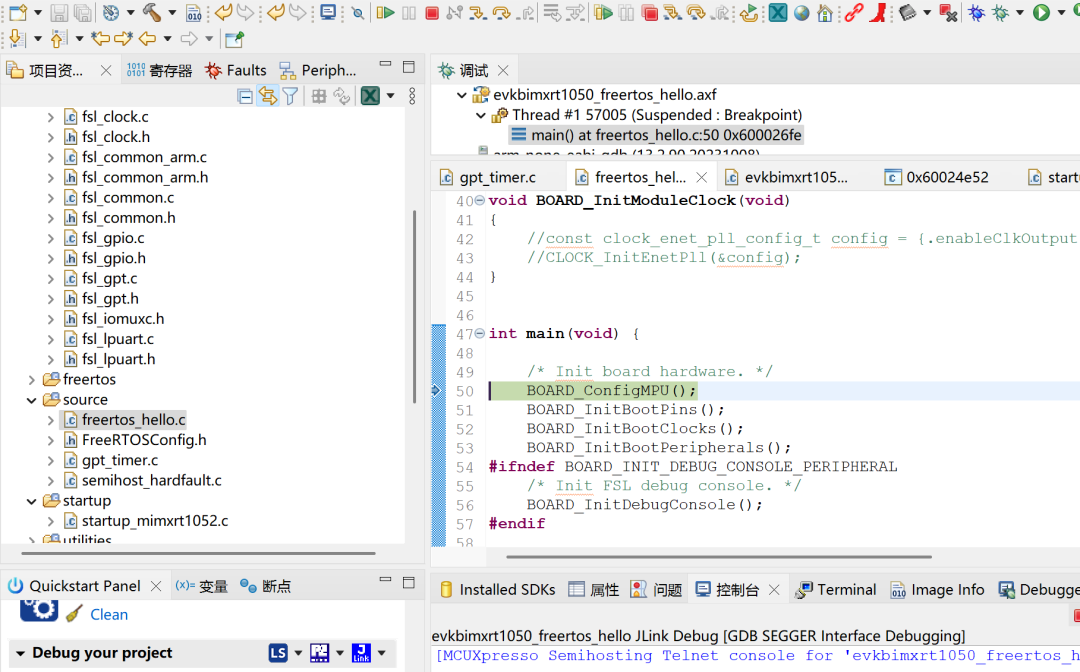Select semihost_hardfault.c file
The height and width of the screenshot is (672, 1080).
152,481
